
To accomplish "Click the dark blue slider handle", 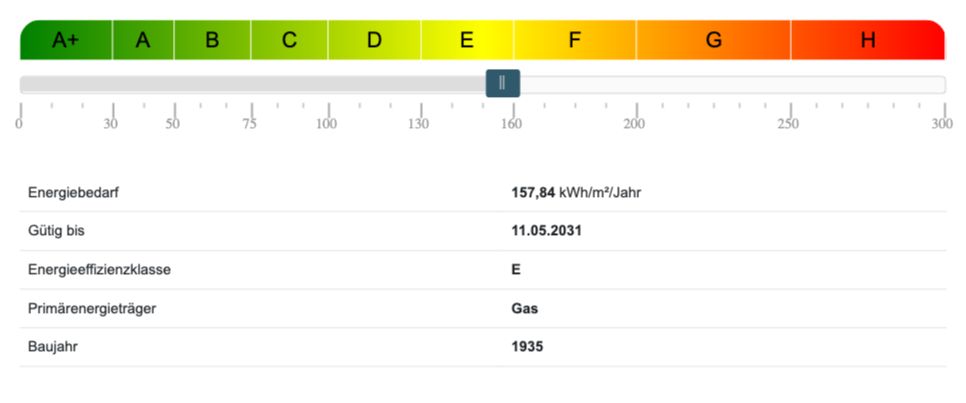I will tap(503, 83).
